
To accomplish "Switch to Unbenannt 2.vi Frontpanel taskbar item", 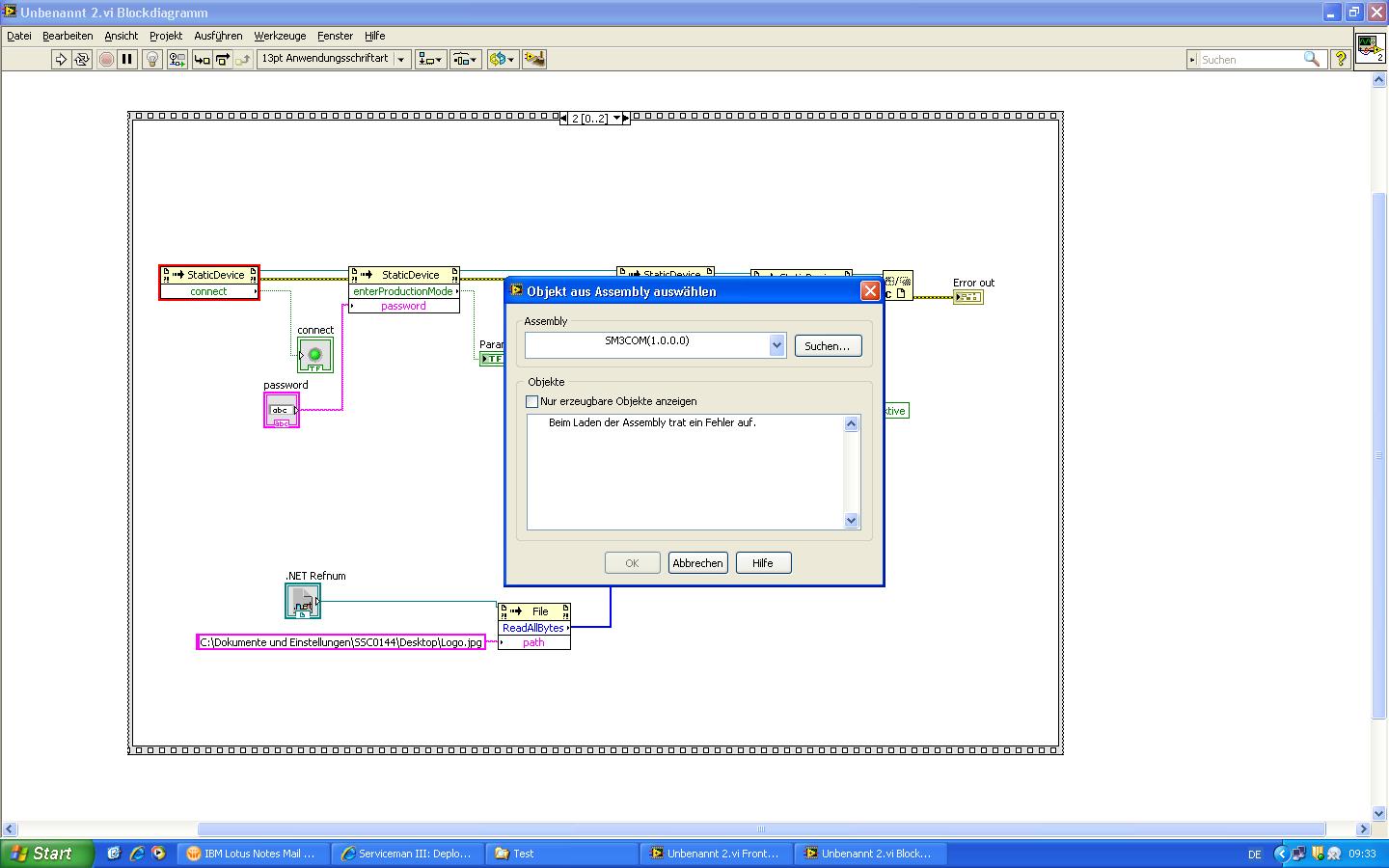I will (717, 854).
